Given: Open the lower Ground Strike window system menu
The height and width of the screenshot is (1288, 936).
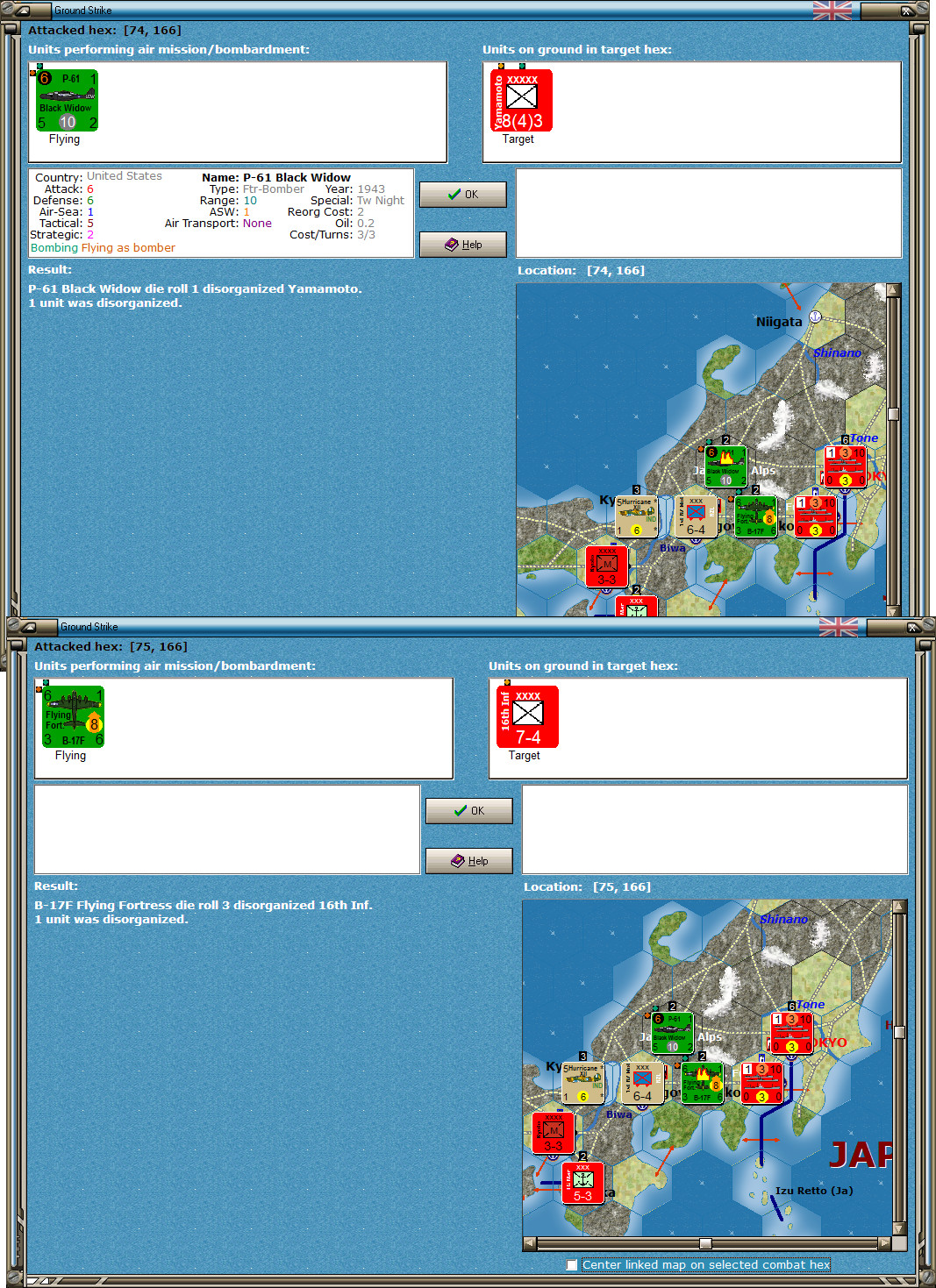Looking at the screenshot, I should tap(31, 627).
